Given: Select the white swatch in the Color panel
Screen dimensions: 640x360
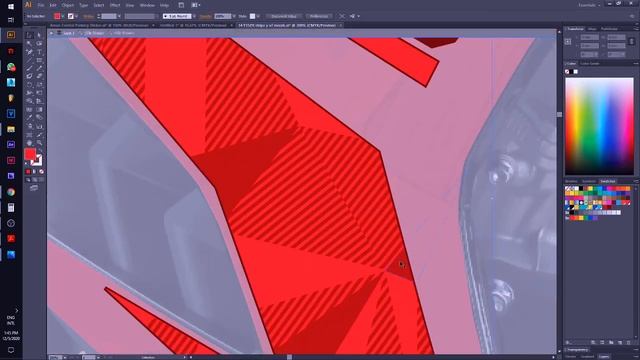Looking at the screenshot, I should click(576, 72).
